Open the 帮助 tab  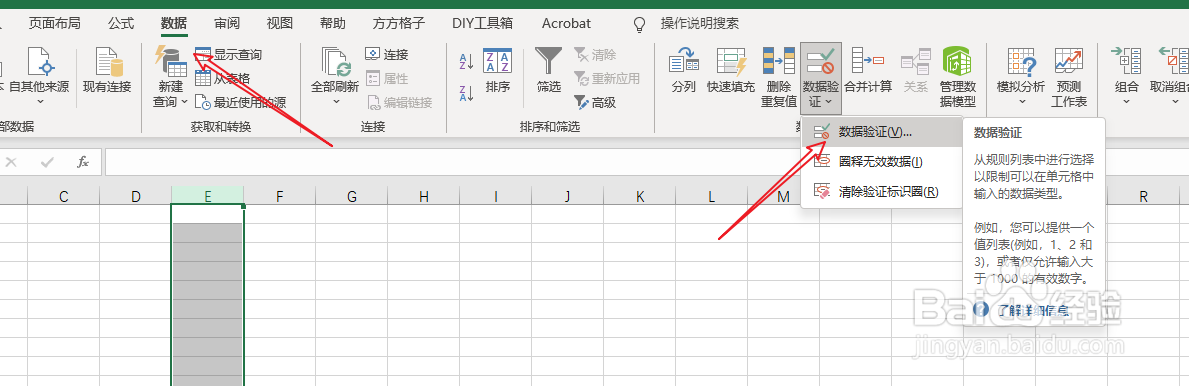coord(333,24)
